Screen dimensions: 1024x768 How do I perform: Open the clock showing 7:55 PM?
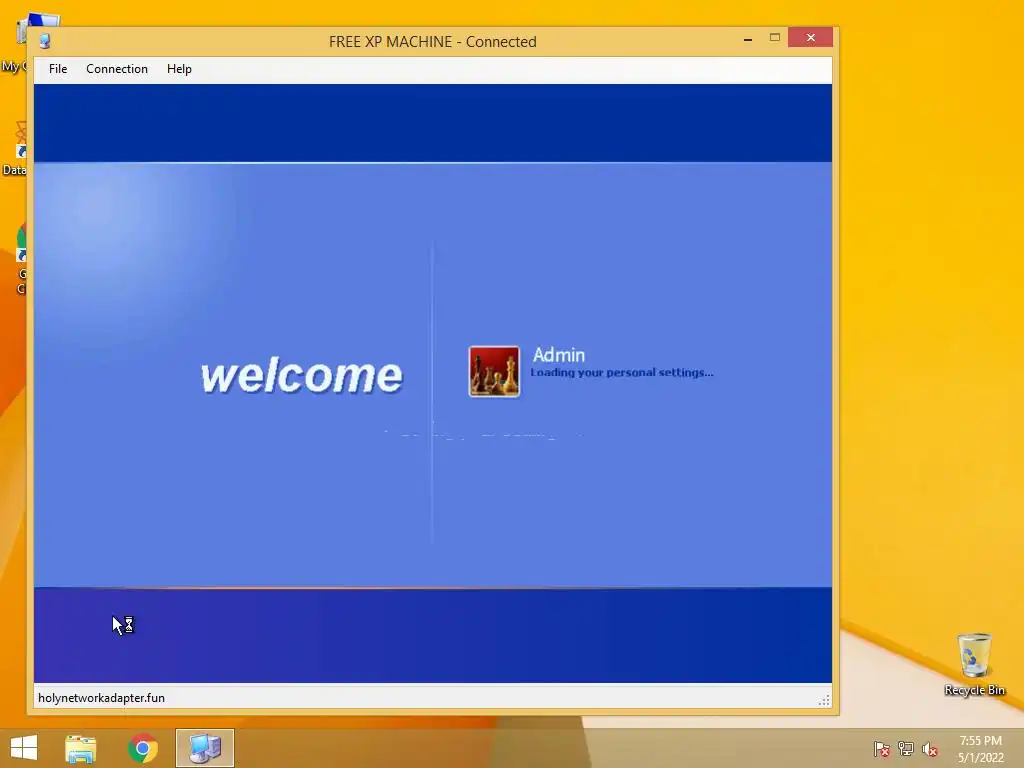980,749
